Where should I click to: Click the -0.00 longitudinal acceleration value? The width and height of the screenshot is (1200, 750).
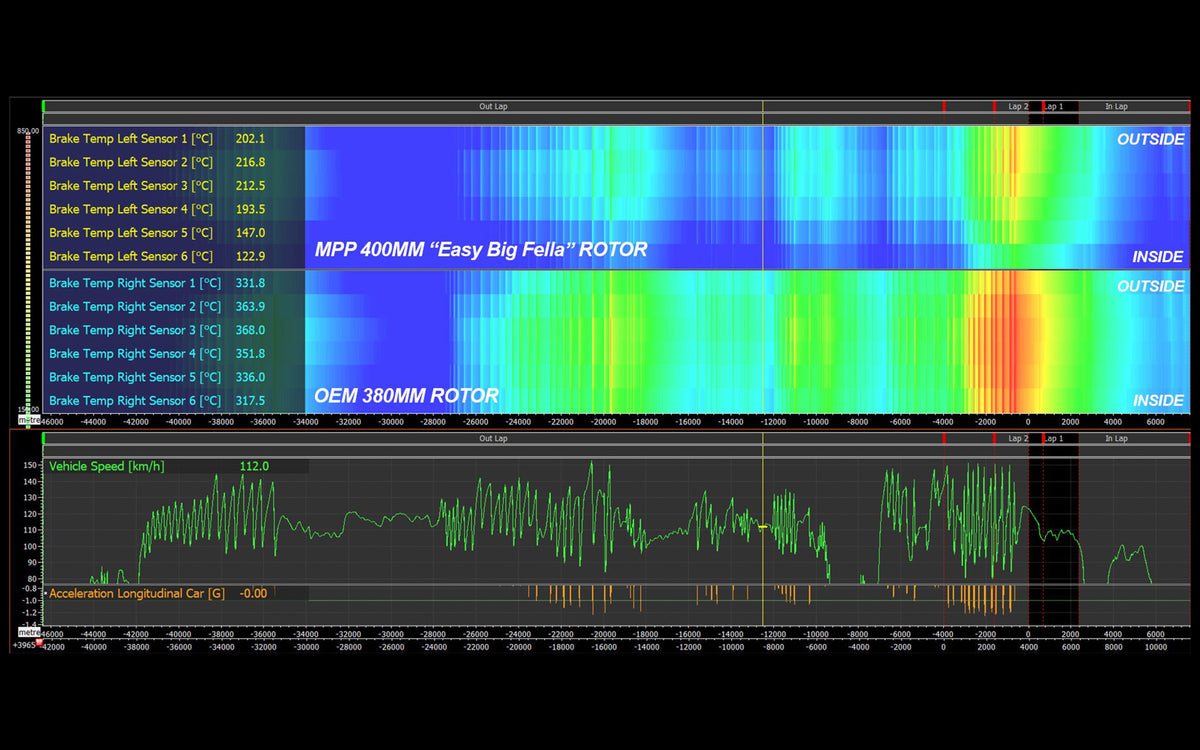(x=253, y=593)
